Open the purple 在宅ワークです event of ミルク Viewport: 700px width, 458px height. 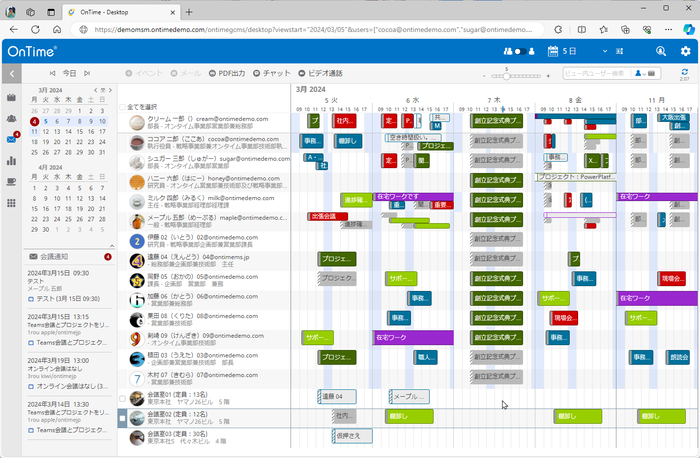[x=413, y=196]
